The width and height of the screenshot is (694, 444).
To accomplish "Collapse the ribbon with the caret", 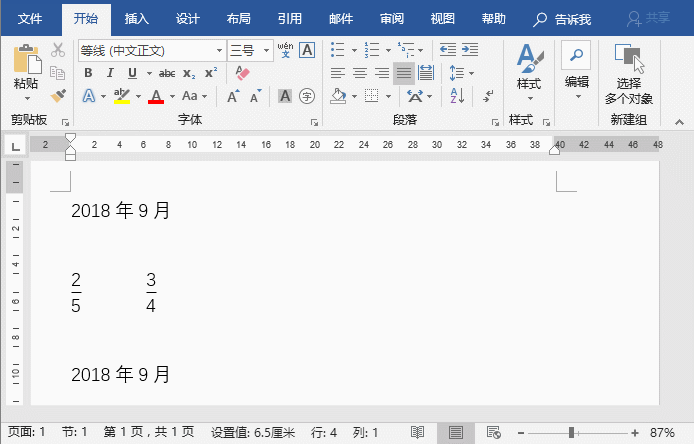I will [679, 122].
